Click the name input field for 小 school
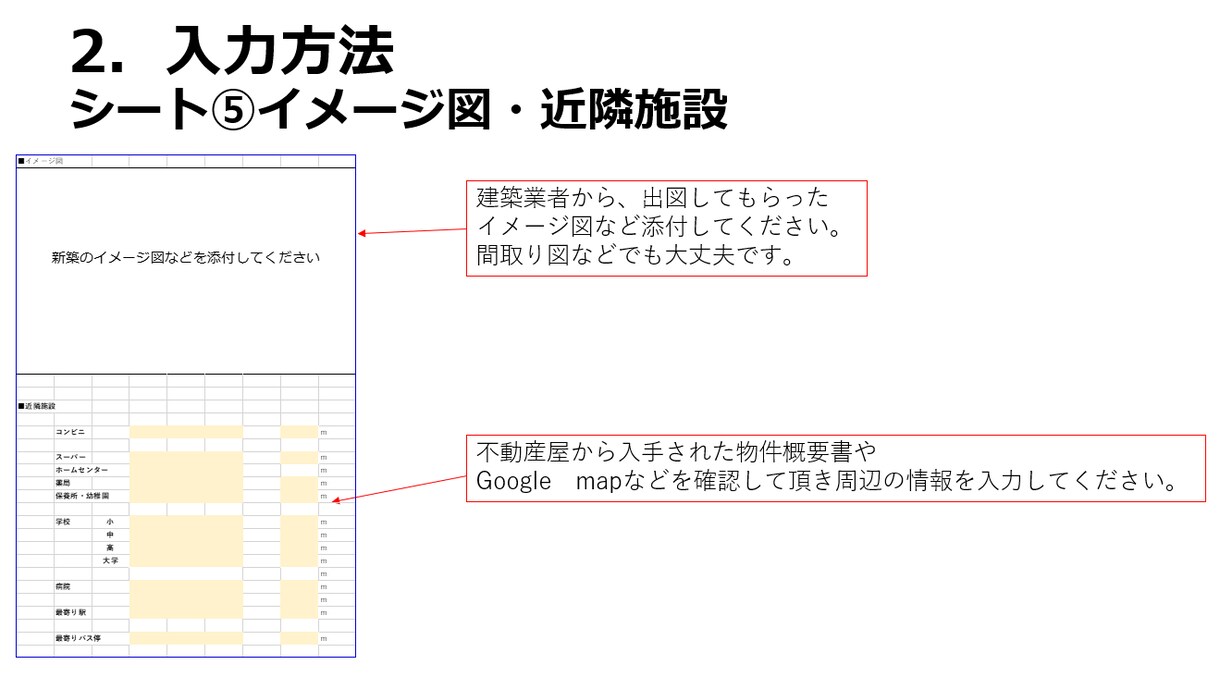Image resolution: width=1220 pixels, height=677 pixels. 186,522
